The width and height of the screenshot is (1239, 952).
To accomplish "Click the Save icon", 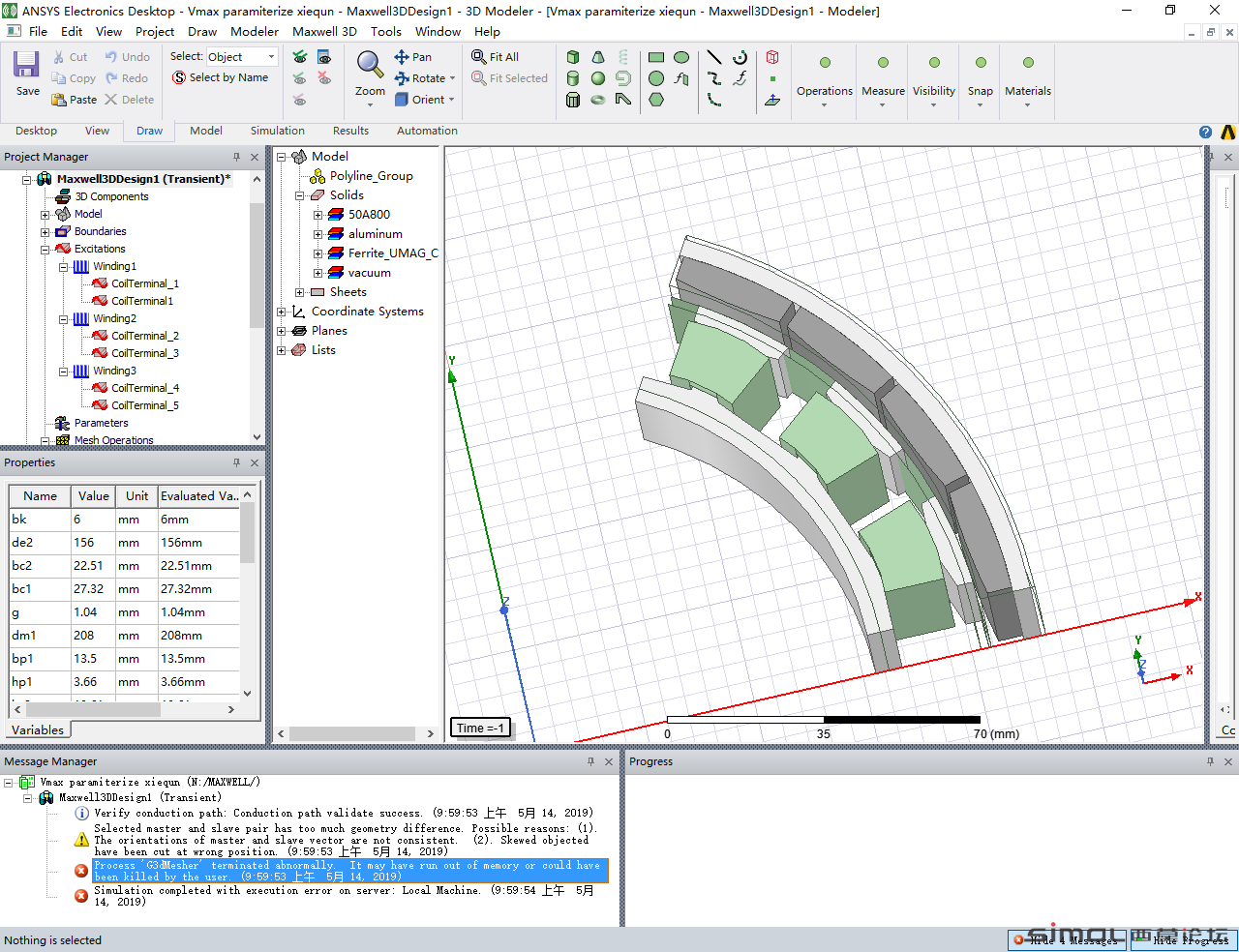I will [26, 66].
